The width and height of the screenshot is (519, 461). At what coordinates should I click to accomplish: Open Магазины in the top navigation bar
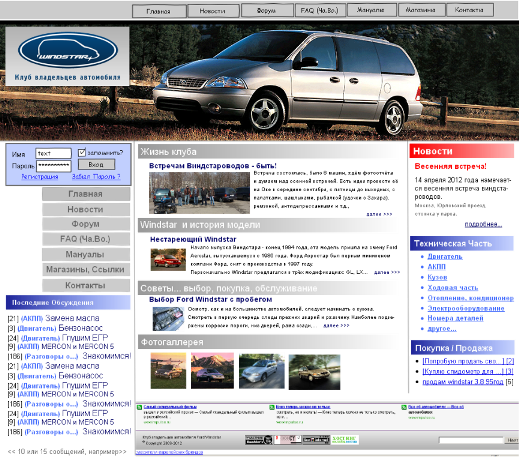[421, 10]
